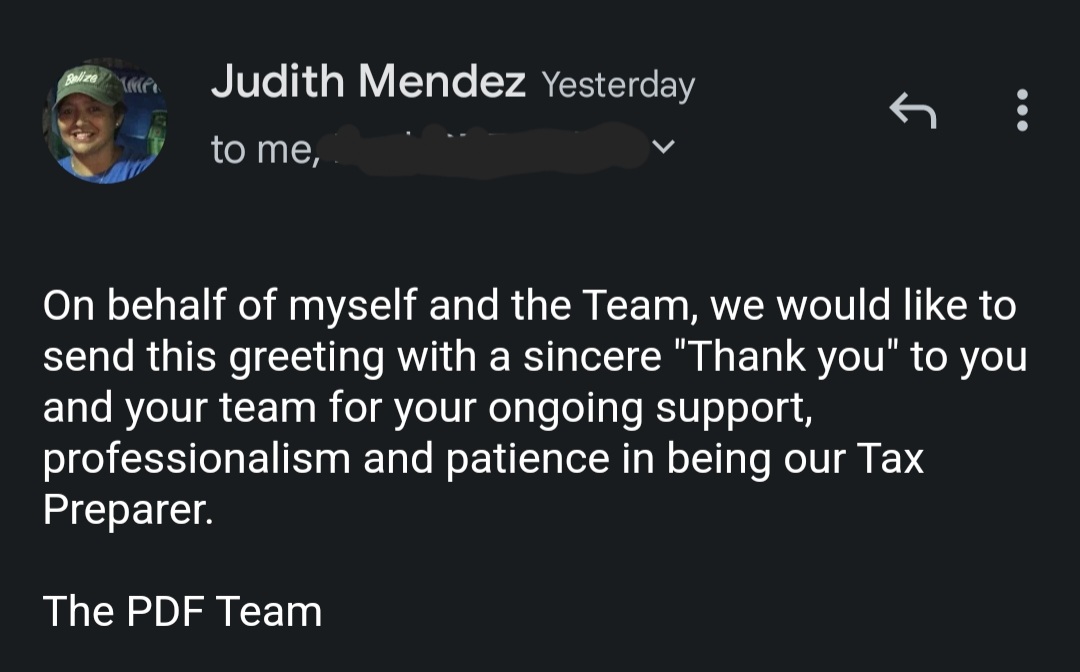
Task: View Judith Mendez's profile photo
Action: [x=105, y=120]
